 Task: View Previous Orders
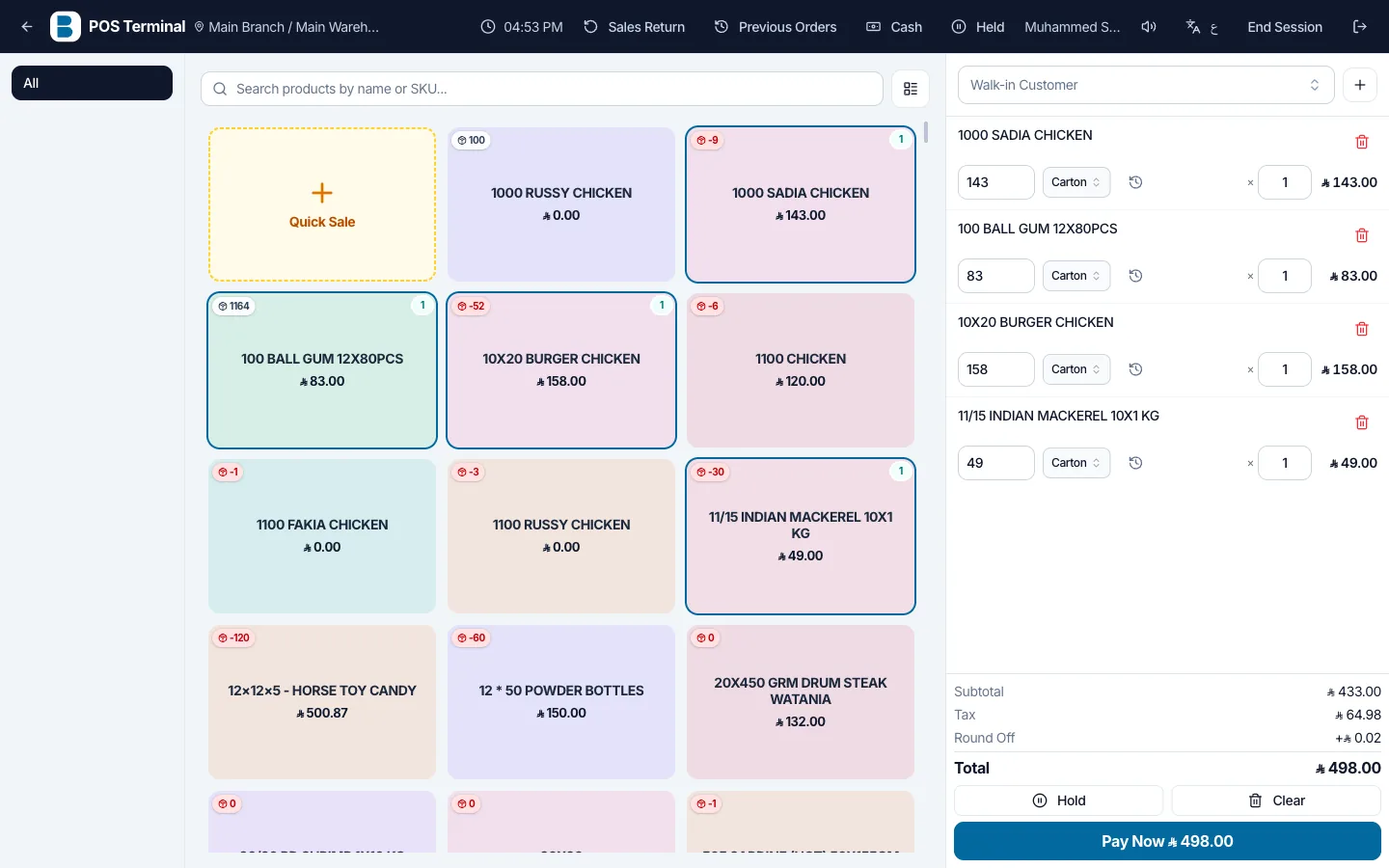coord(776,27)
